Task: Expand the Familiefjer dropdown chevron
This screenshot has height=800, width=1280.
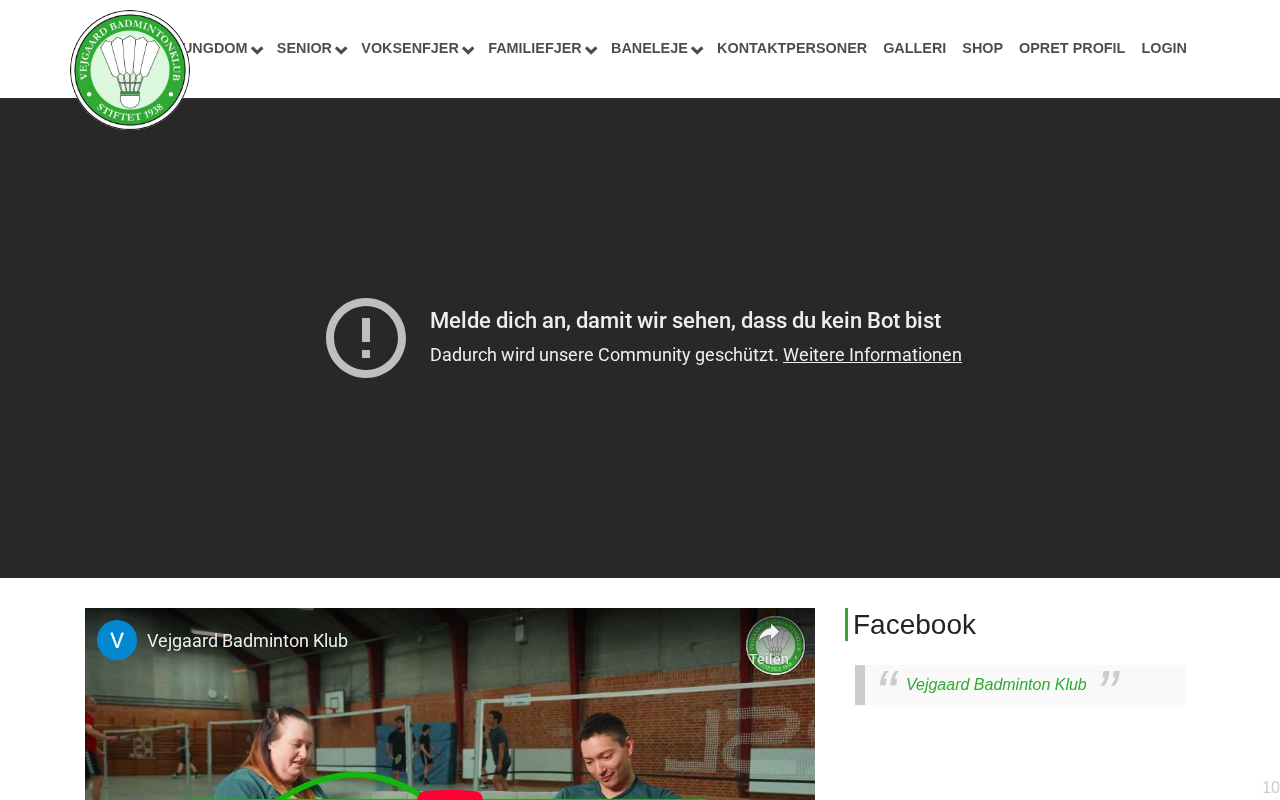Action: 591,49
